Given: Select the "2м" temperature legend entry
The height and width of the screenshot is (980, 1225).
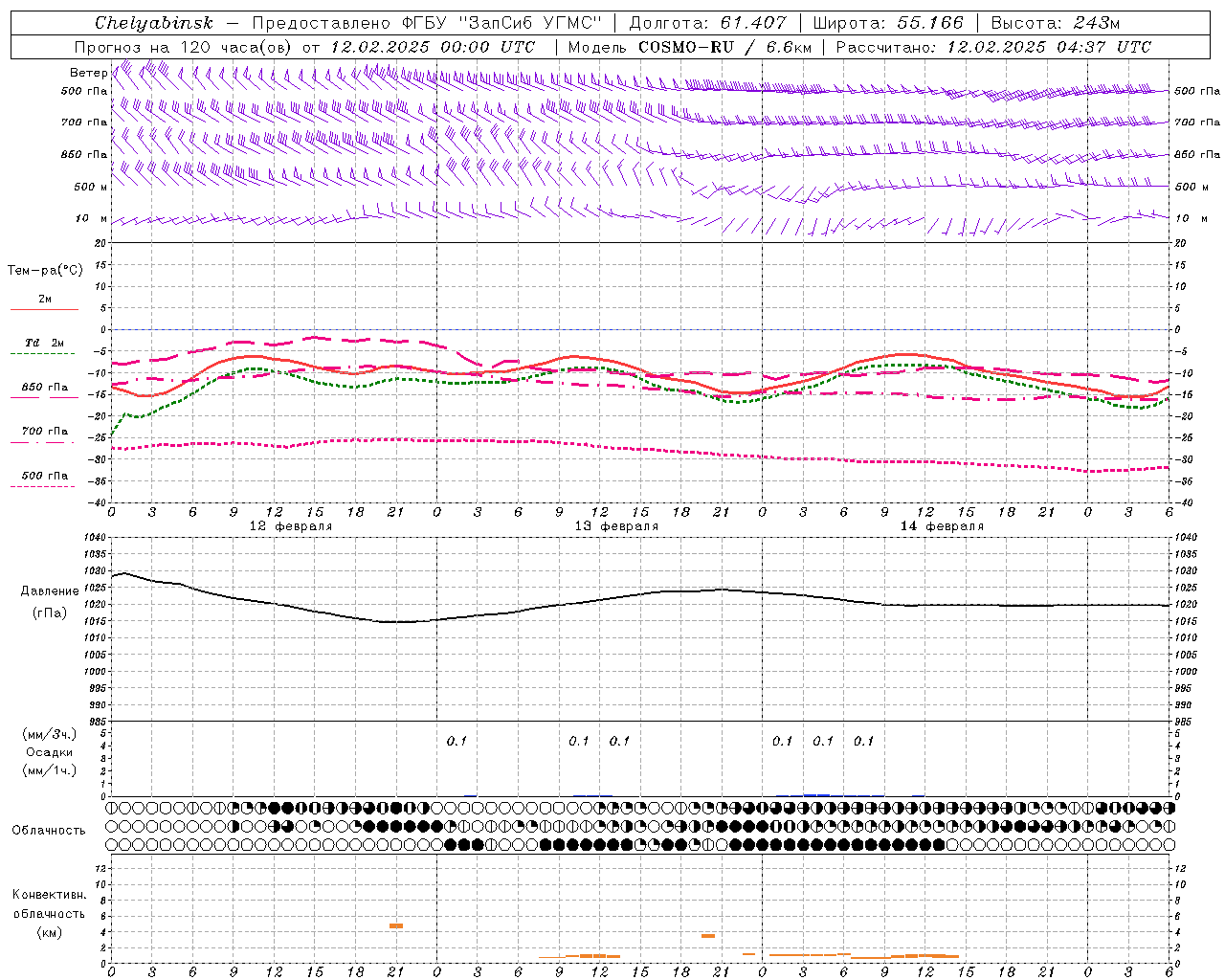Looking at the screenshot, I should click(x=45, y=299).
